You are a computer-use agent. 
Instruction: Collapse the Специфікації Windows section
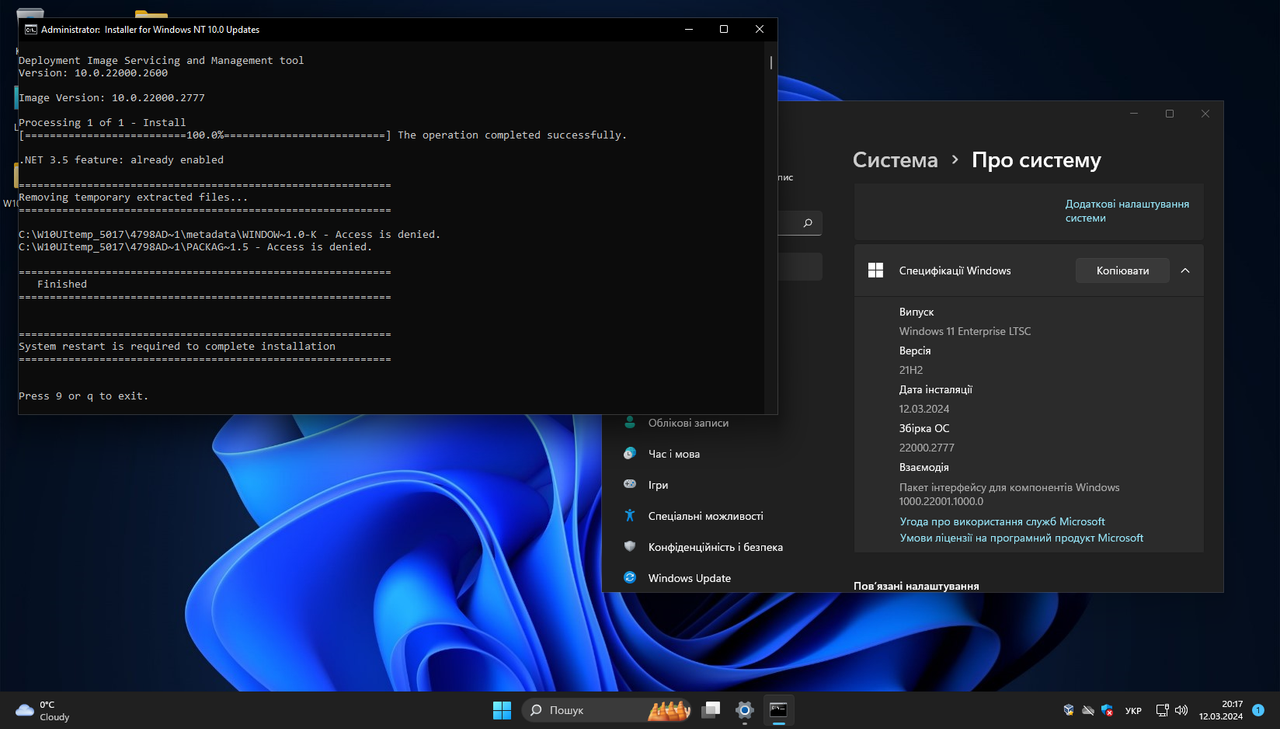coord(1185,270)
